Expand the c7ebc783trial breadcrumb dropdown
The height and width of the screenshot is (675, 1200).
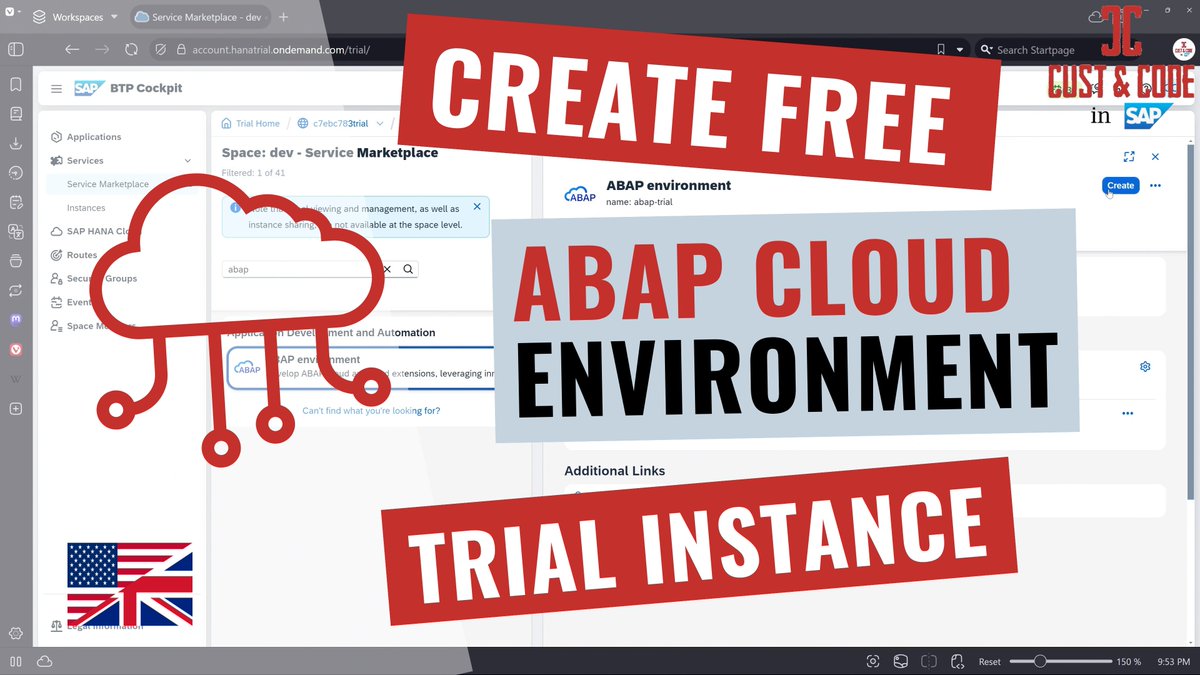pyautogui.click(x=380, y=123)
